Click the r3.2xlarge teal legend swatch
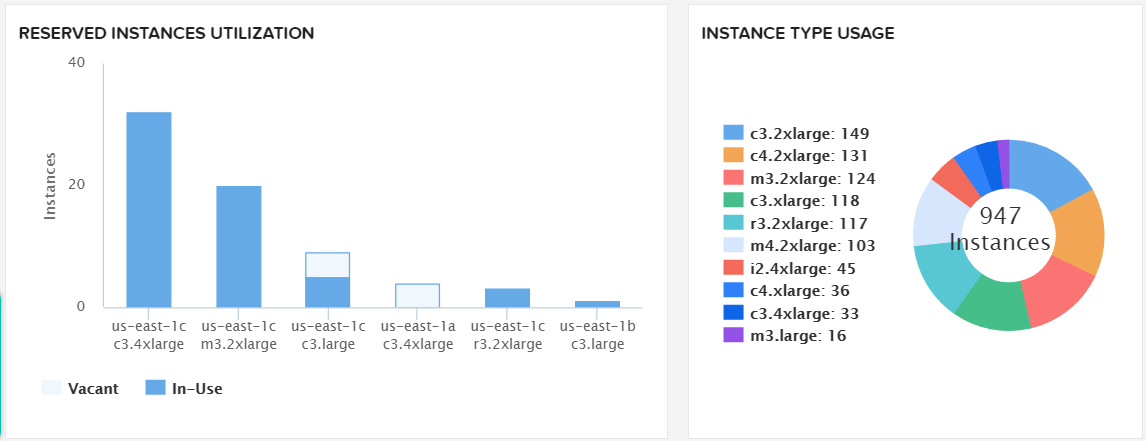This screenshot has width=1146, height=441. click(x=733, y=223)
